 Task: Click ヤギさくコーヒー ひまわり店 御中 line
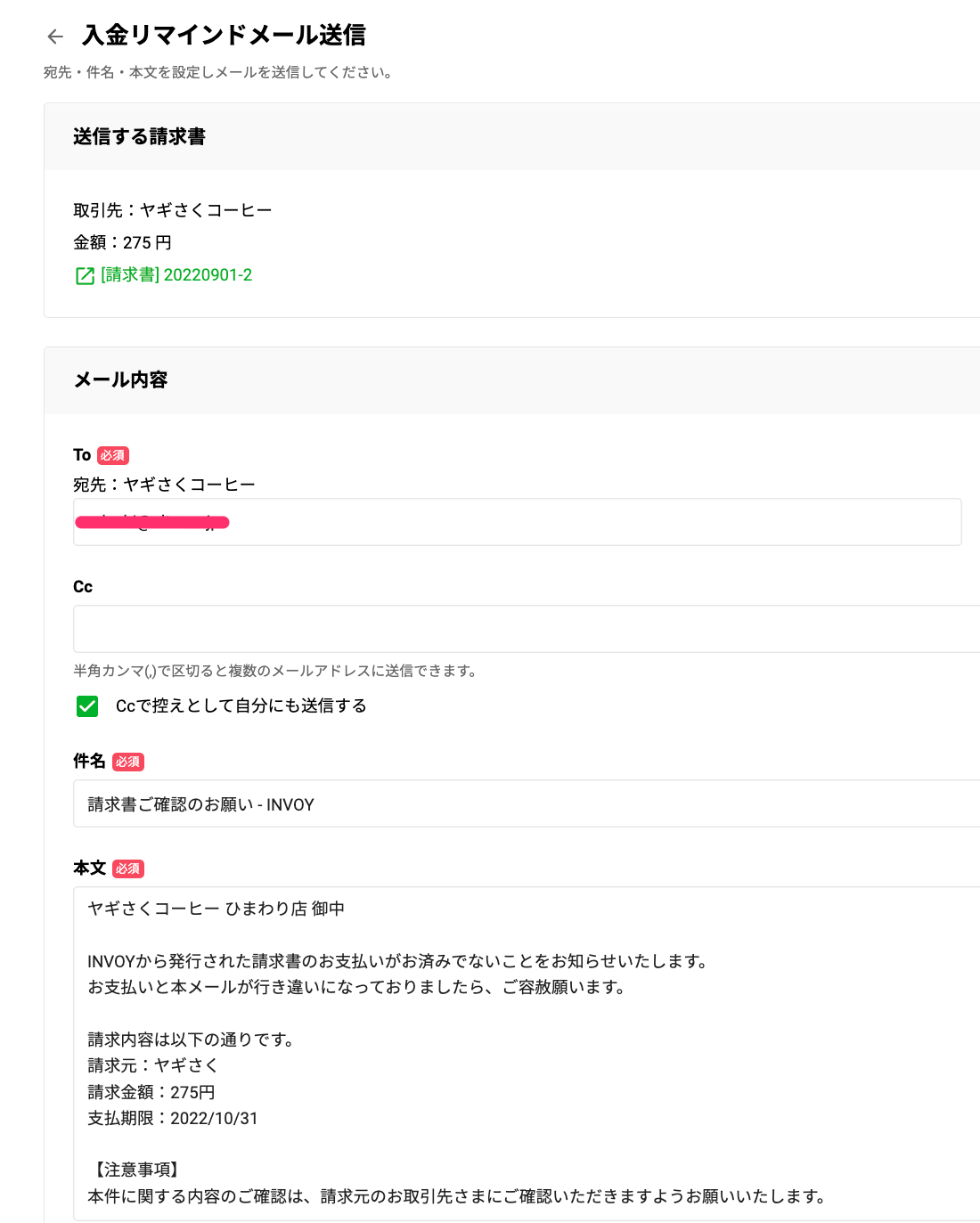(x=216, y=909)
